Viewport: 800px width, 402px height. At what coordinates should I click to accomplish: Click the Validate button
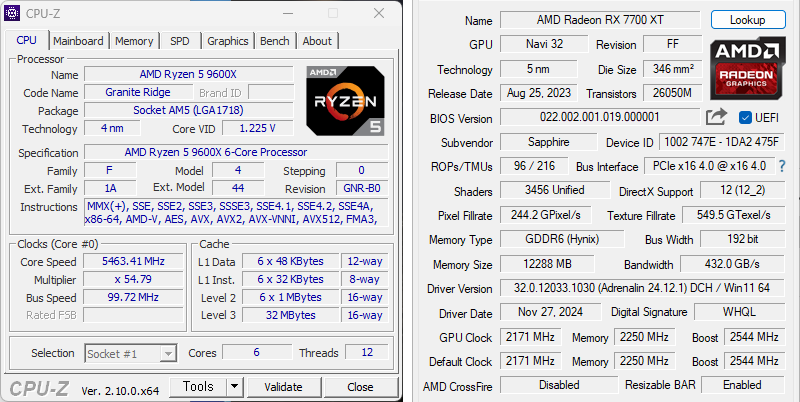283,387
